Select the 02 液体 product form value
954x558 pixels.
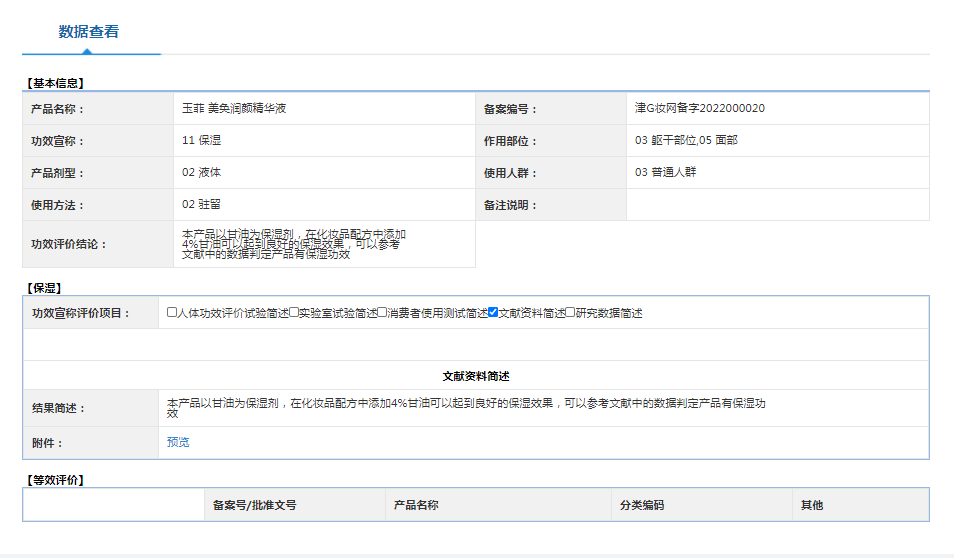click(x=201, y=172)
